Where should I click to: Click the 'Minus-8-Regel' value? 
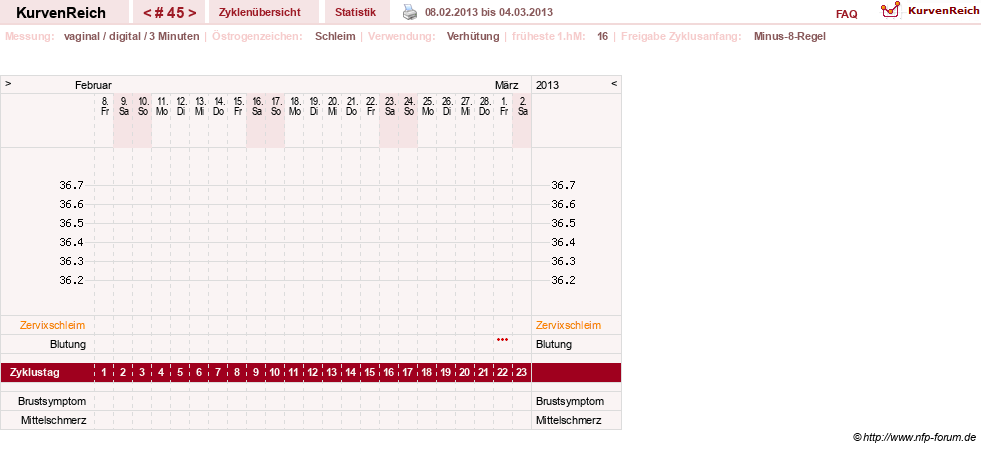point(790,36)
